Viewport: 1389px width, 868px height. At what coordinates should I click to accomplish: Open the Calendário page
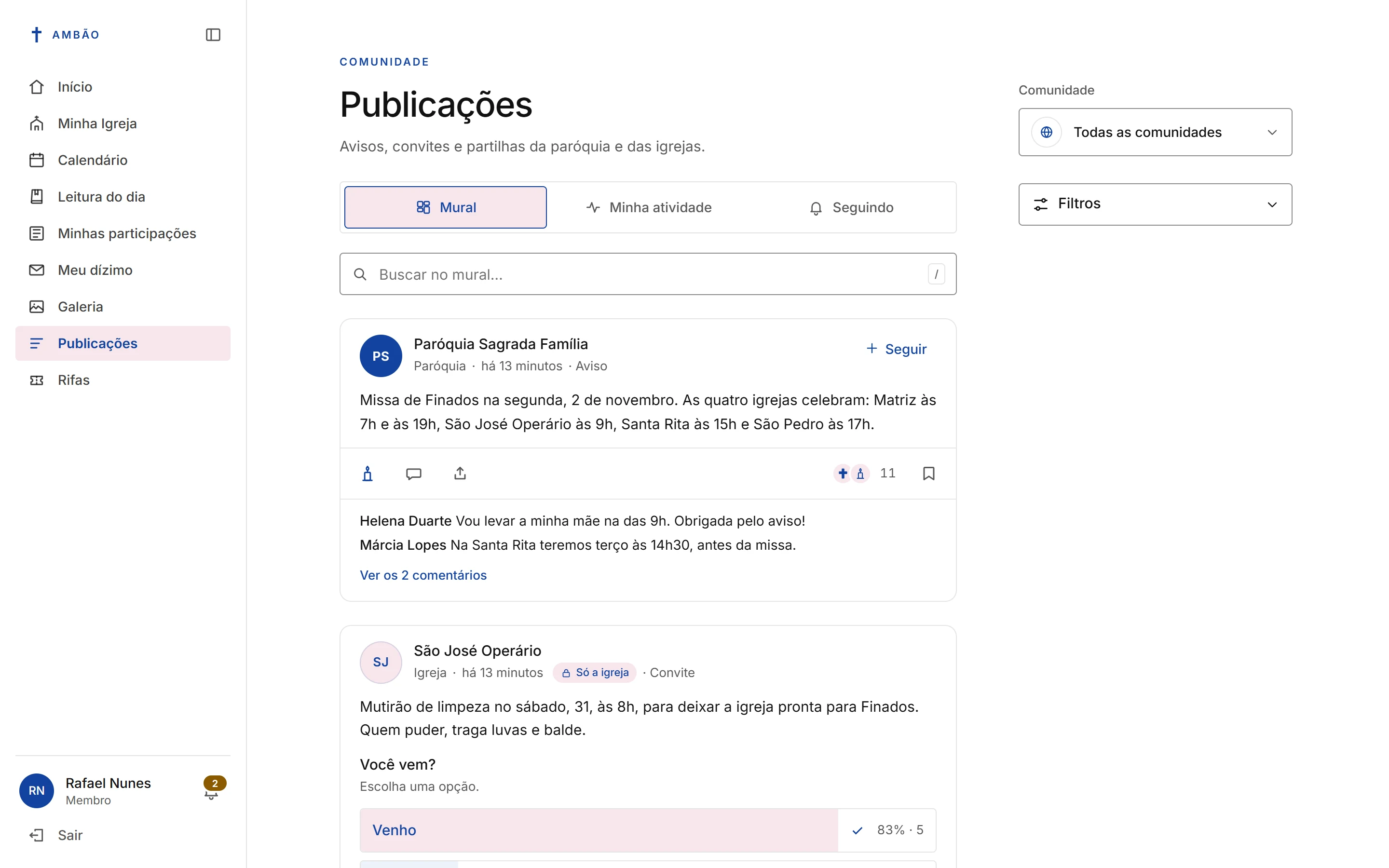[123, 160]
